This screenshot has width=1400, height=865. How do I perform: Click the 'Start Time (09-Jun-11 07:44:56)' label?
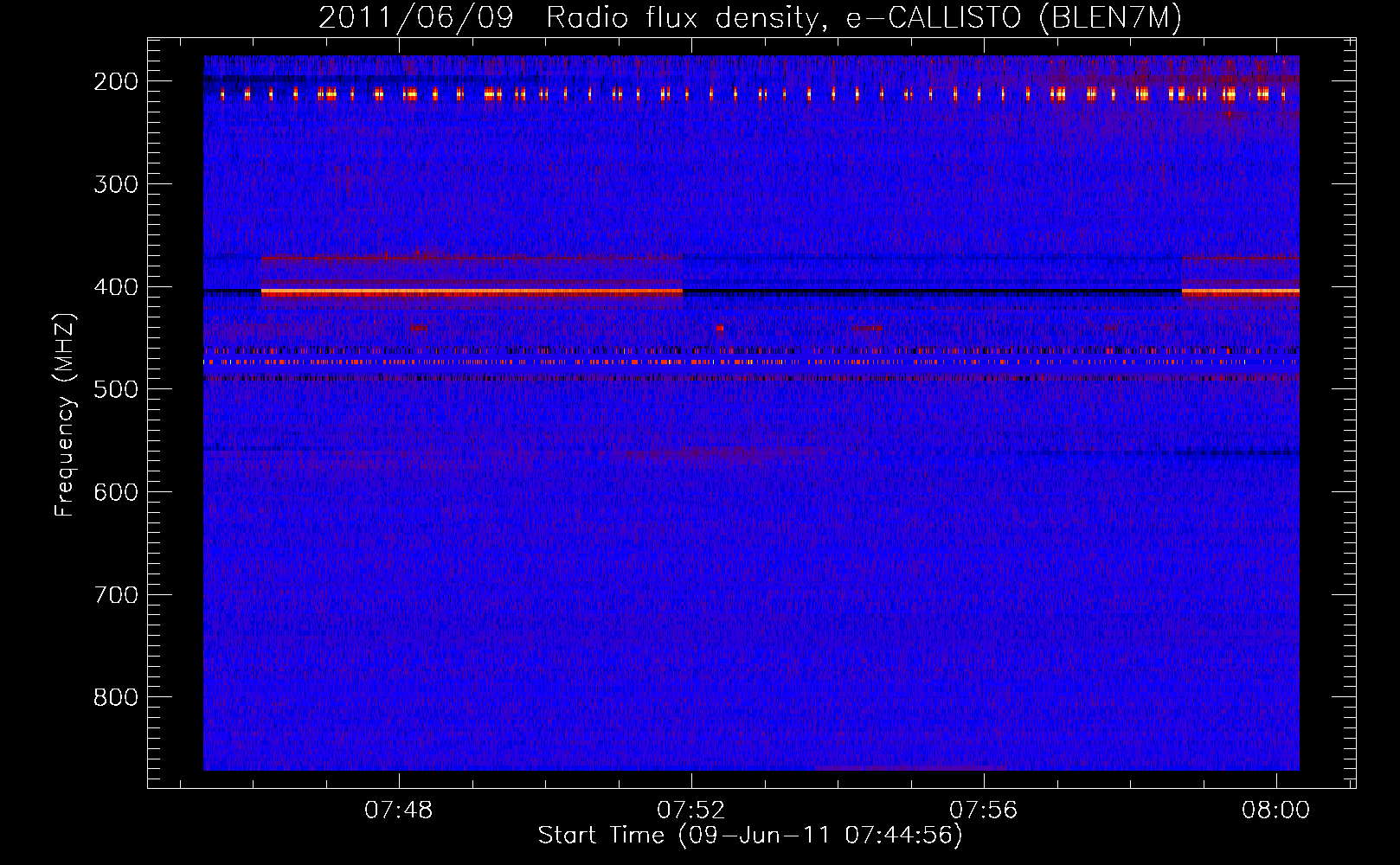tap(750, 836)
